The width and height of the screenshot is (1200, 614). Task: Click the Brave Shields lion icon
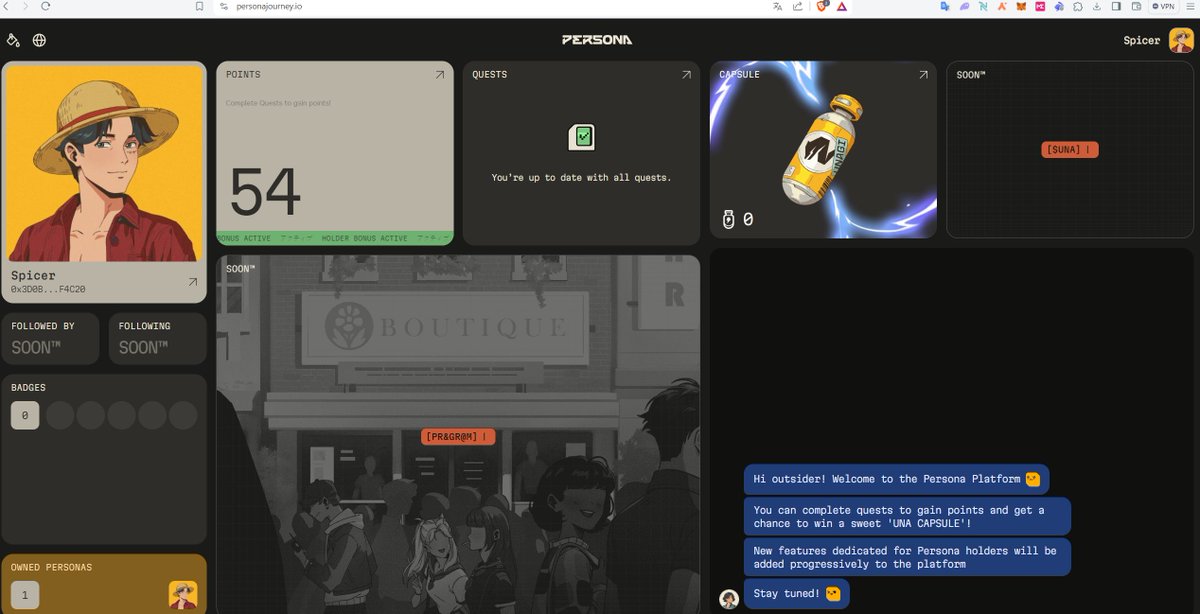[822, 6]
